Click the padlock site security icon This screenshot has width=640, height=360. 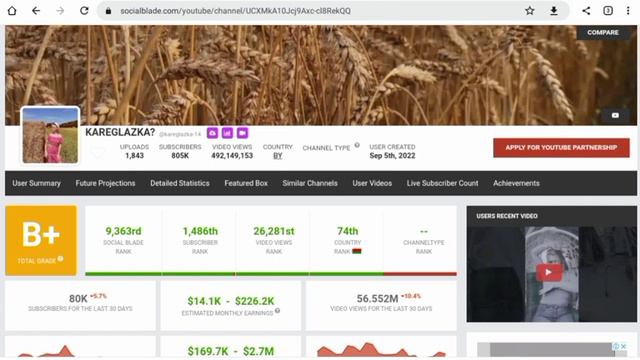tap(108, 11)
